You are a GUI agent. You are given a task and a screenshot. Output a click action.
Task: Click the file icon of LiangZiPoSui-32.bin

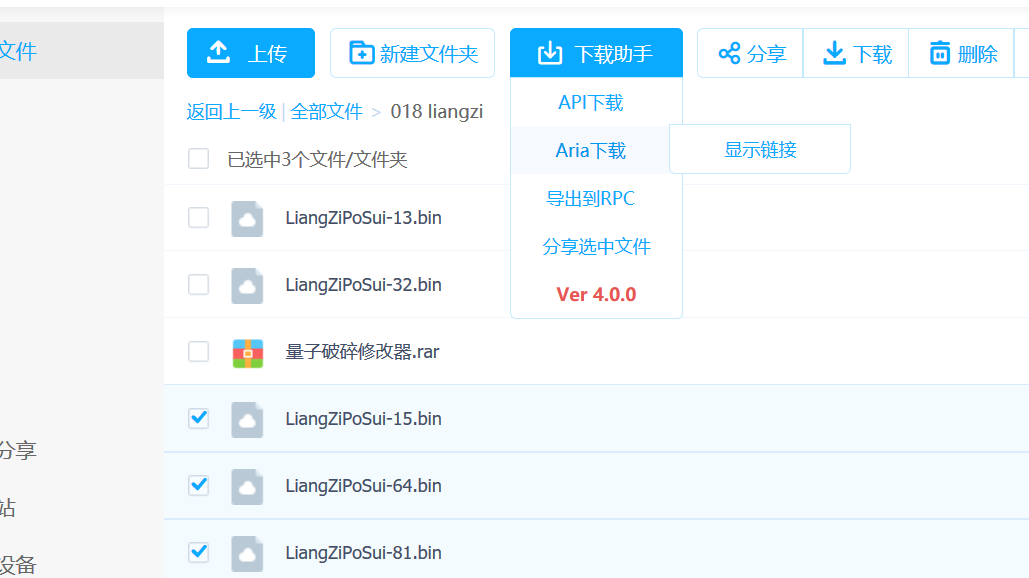247,285
